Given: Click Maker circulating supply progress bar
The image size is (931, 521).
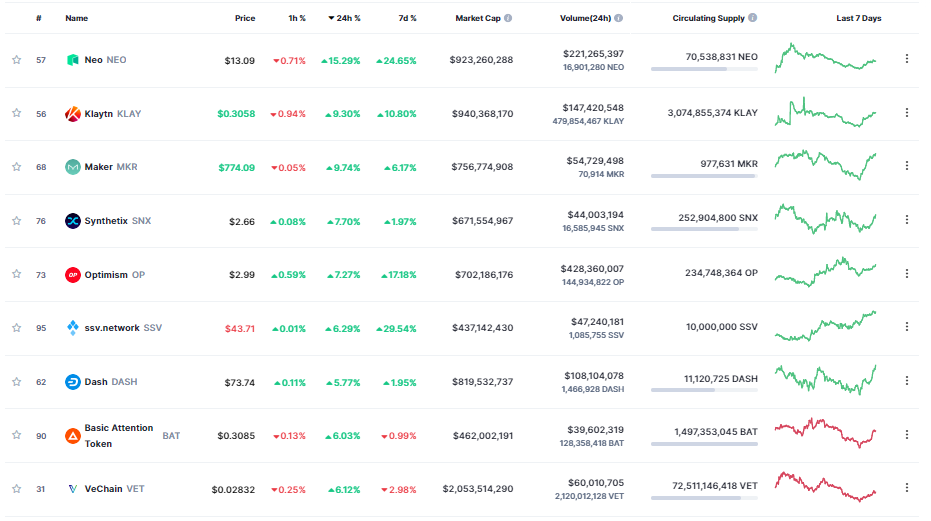Looking at the screenshot, I should (x=704, y=176).
